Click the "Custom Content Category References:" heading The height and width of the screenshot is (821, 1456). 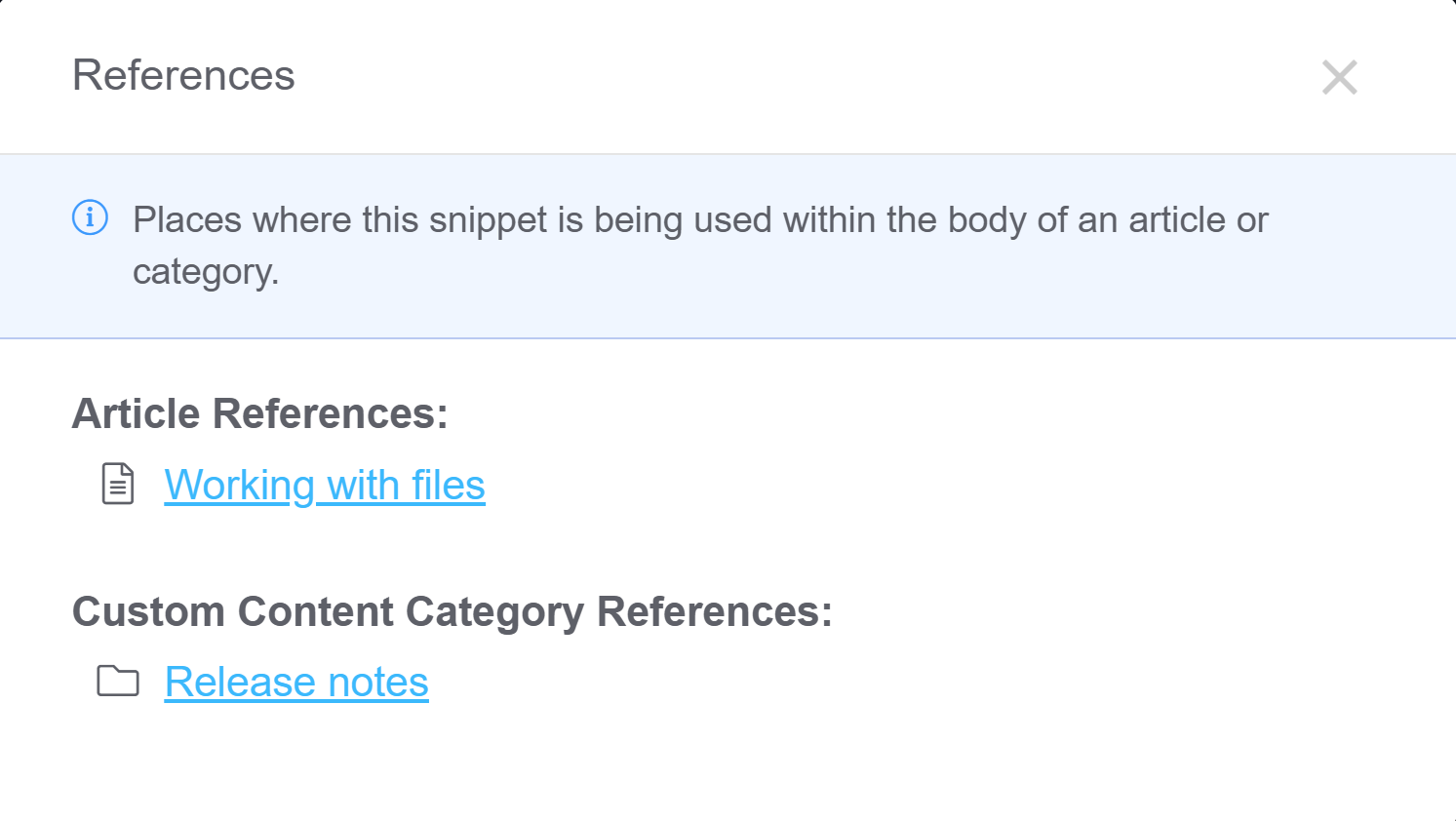(x=452, y=612)
